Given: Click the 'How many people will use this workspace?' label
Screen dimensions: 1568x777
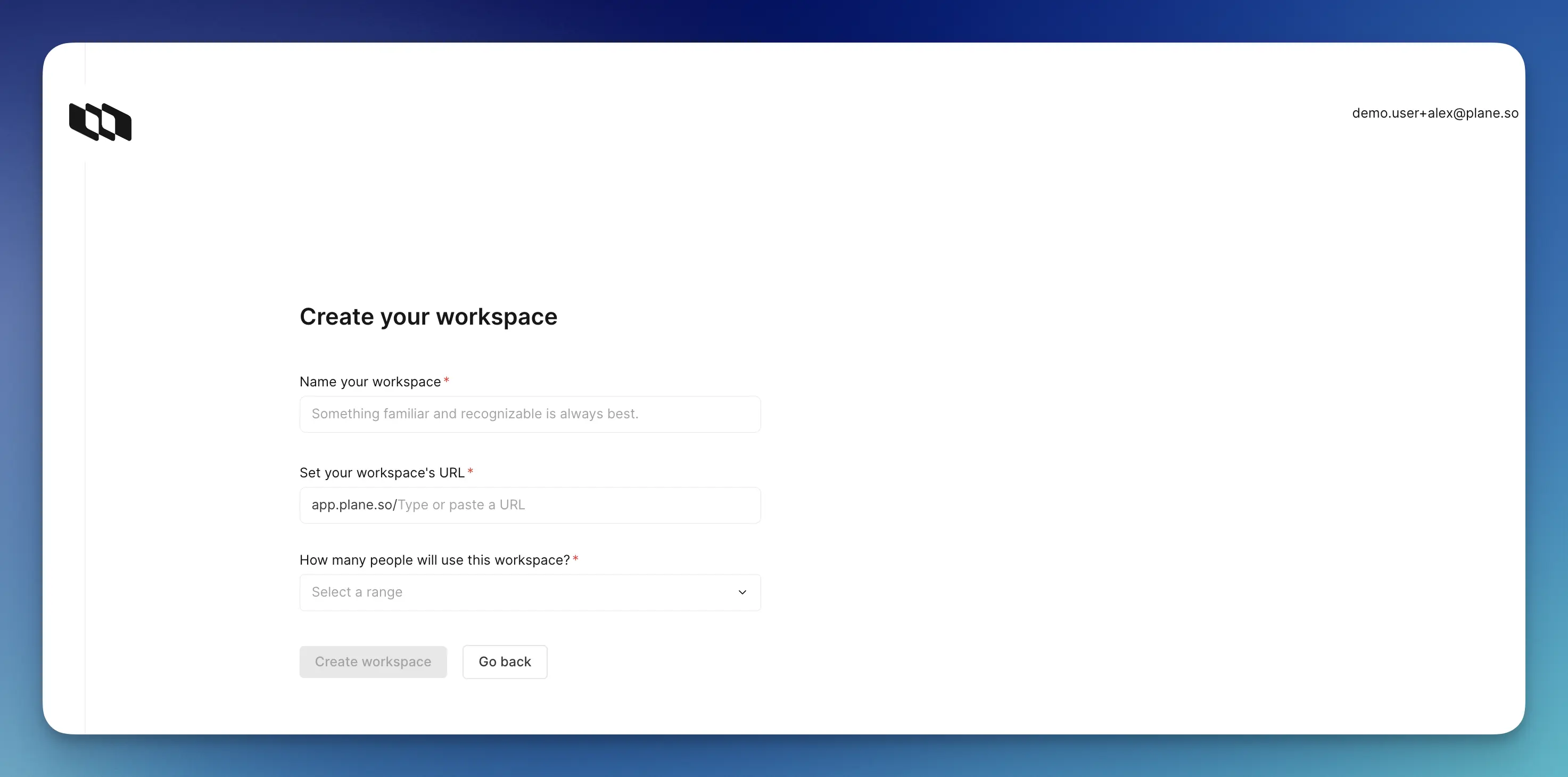Looking at the screenshot, I should point(435,560).
